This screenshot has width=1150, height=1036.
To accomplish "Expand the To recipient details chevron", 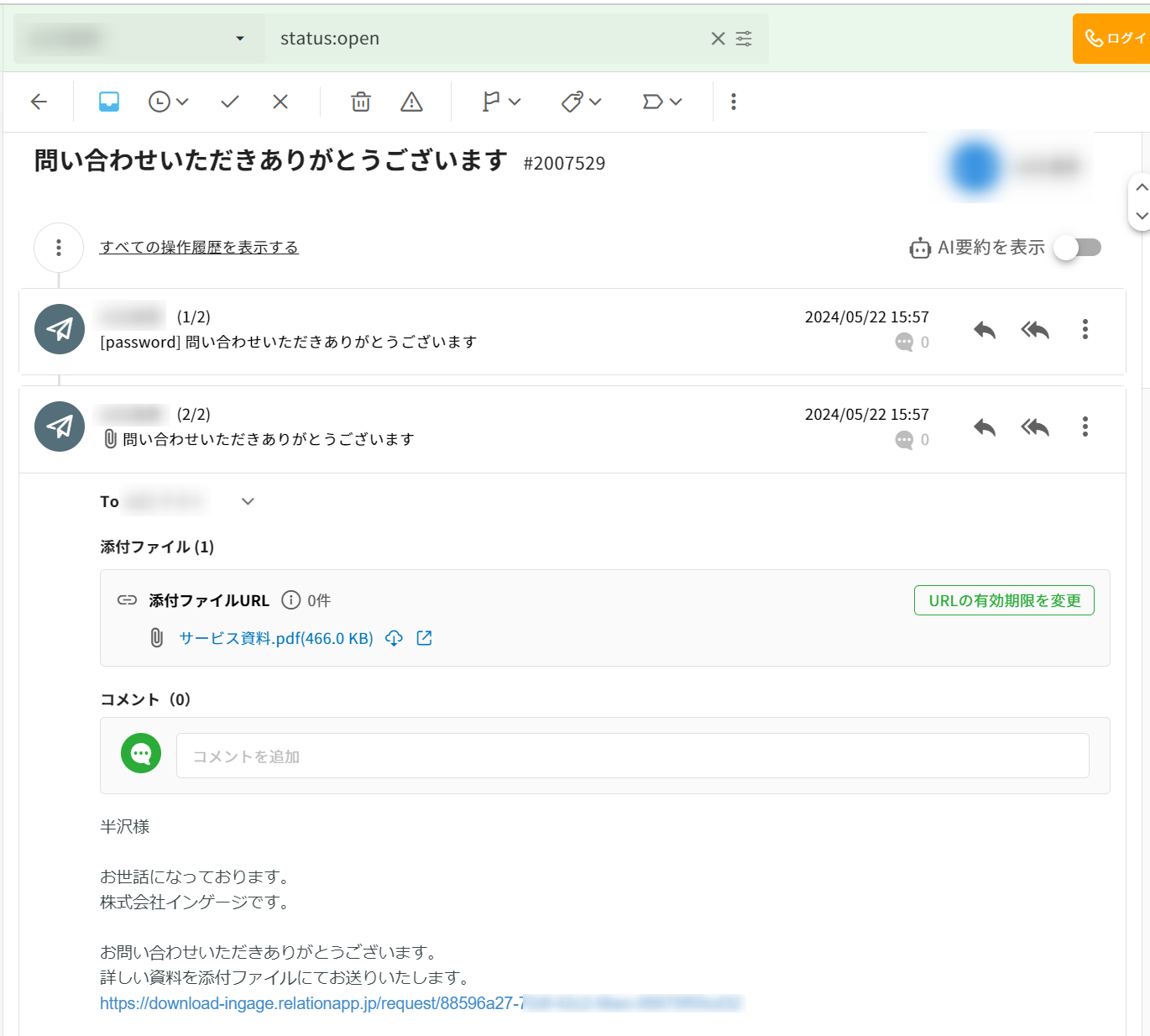I will tap(248, 501).
